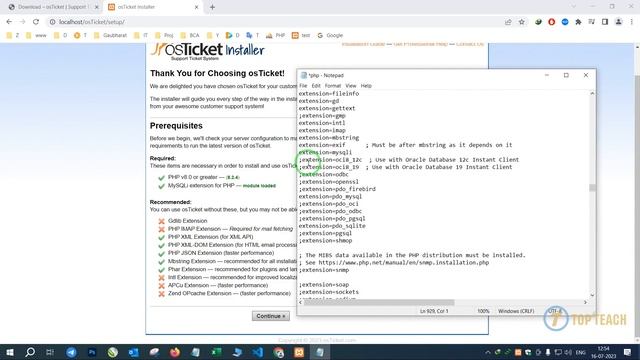
Task: Click the browser back arrow
Action: click(x=9, y=22)
